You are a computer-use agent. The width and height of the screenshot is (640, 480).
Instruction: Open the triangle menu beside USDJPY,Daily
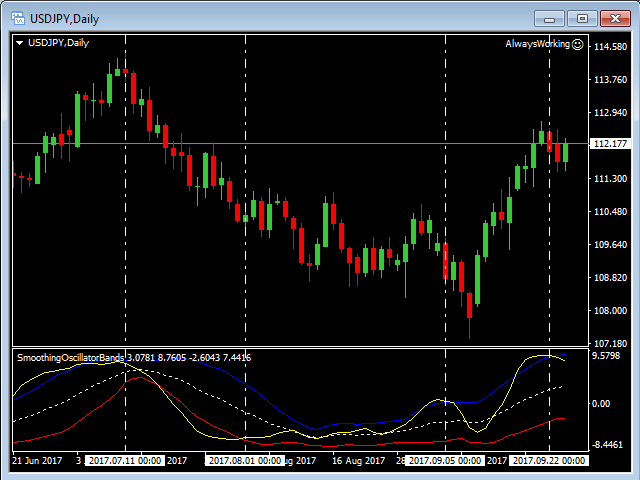click(19, 43)
